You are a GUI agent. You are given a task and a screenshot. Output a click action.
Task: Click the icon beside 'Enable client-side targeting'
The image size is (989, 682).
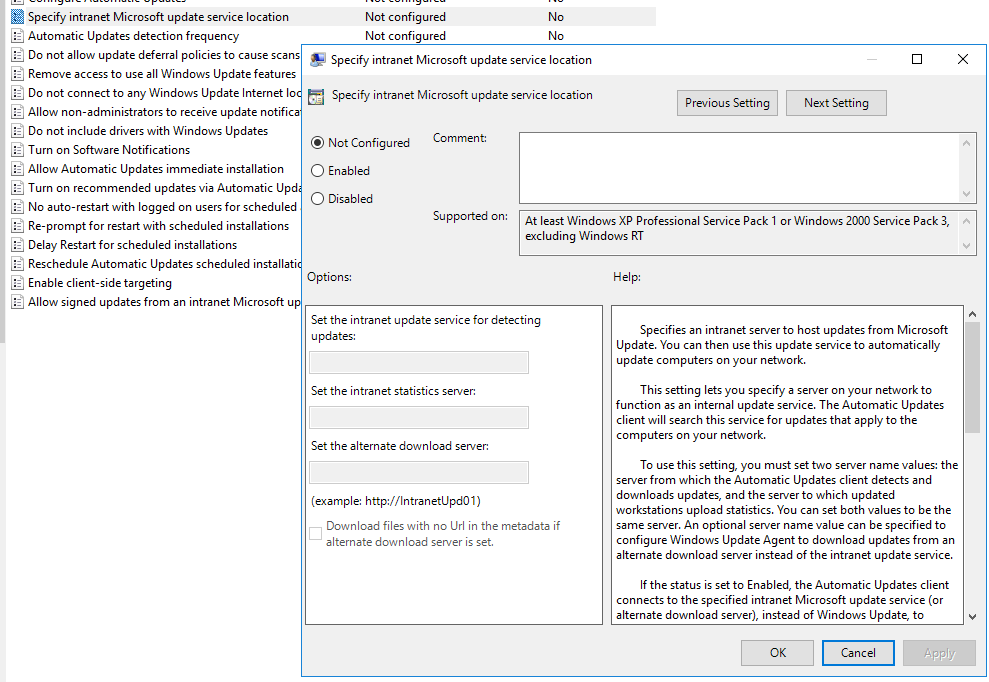18,283
